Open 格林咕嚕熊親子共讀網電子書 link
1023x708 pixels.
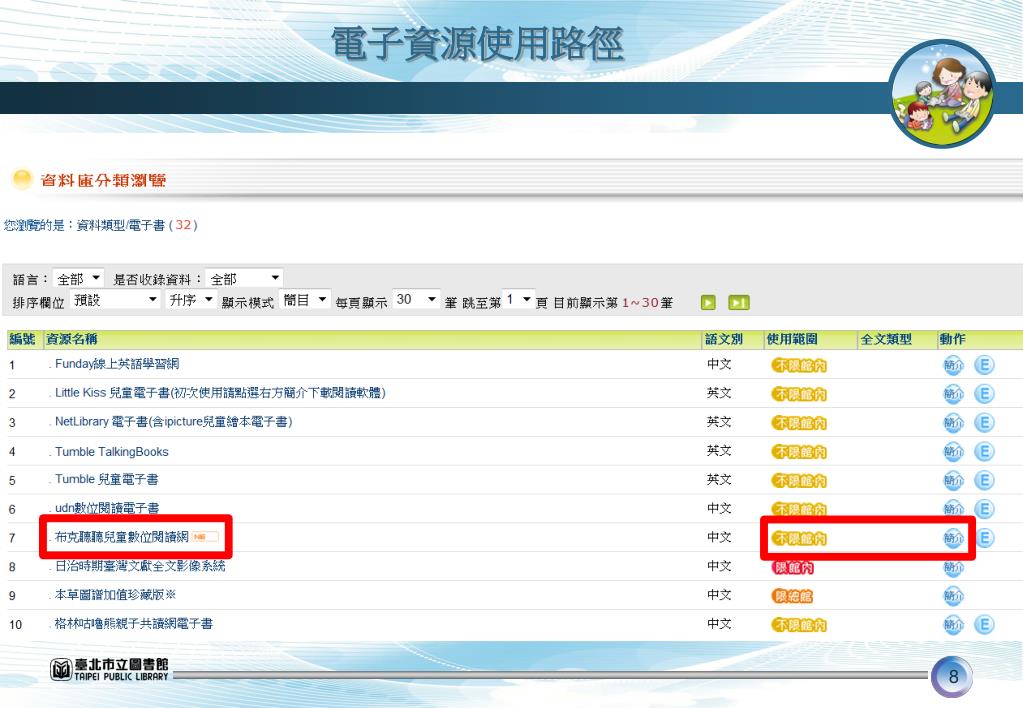click(x=134, y=624)
